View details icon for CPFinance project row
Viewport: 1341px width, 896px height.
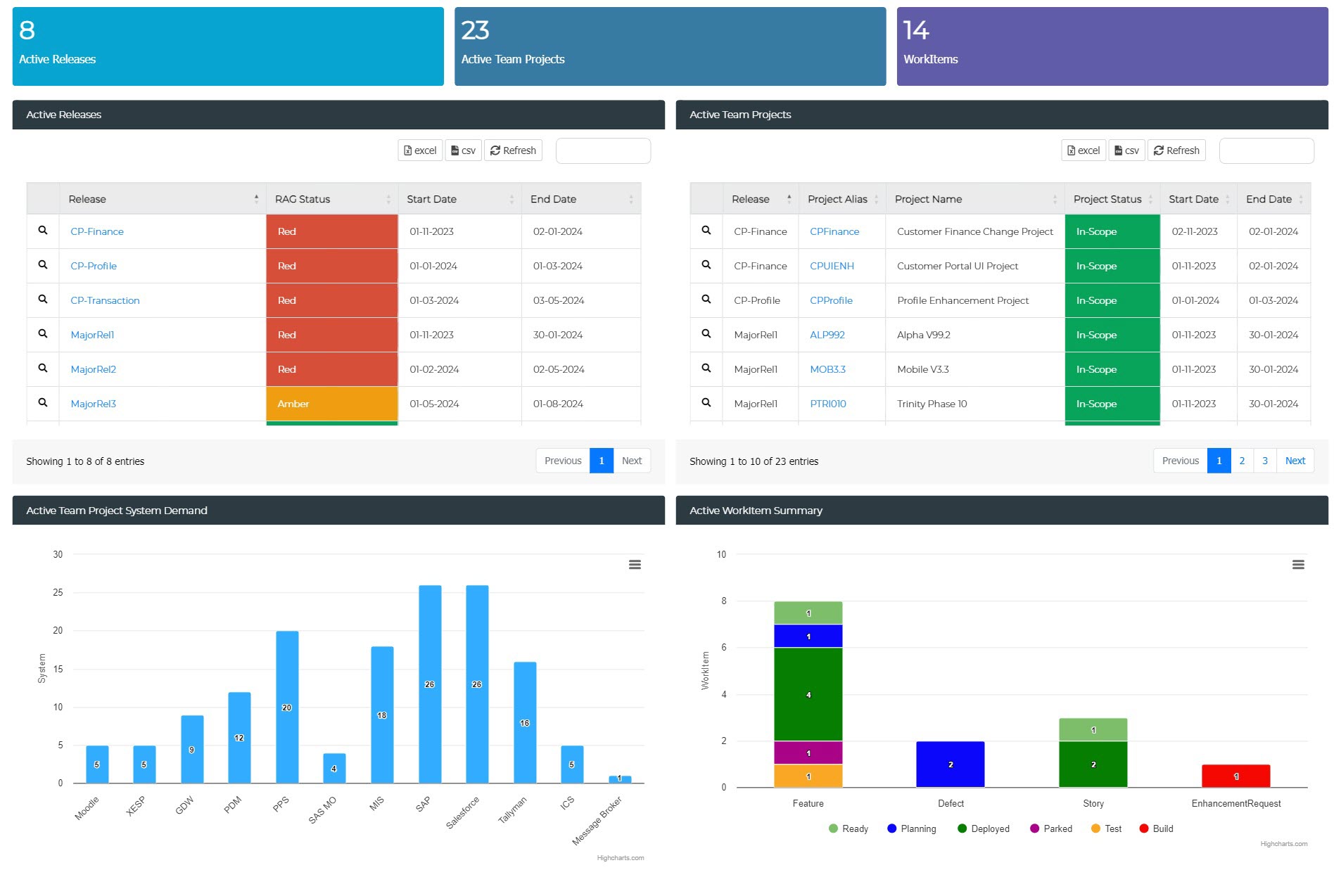[706, 230]
